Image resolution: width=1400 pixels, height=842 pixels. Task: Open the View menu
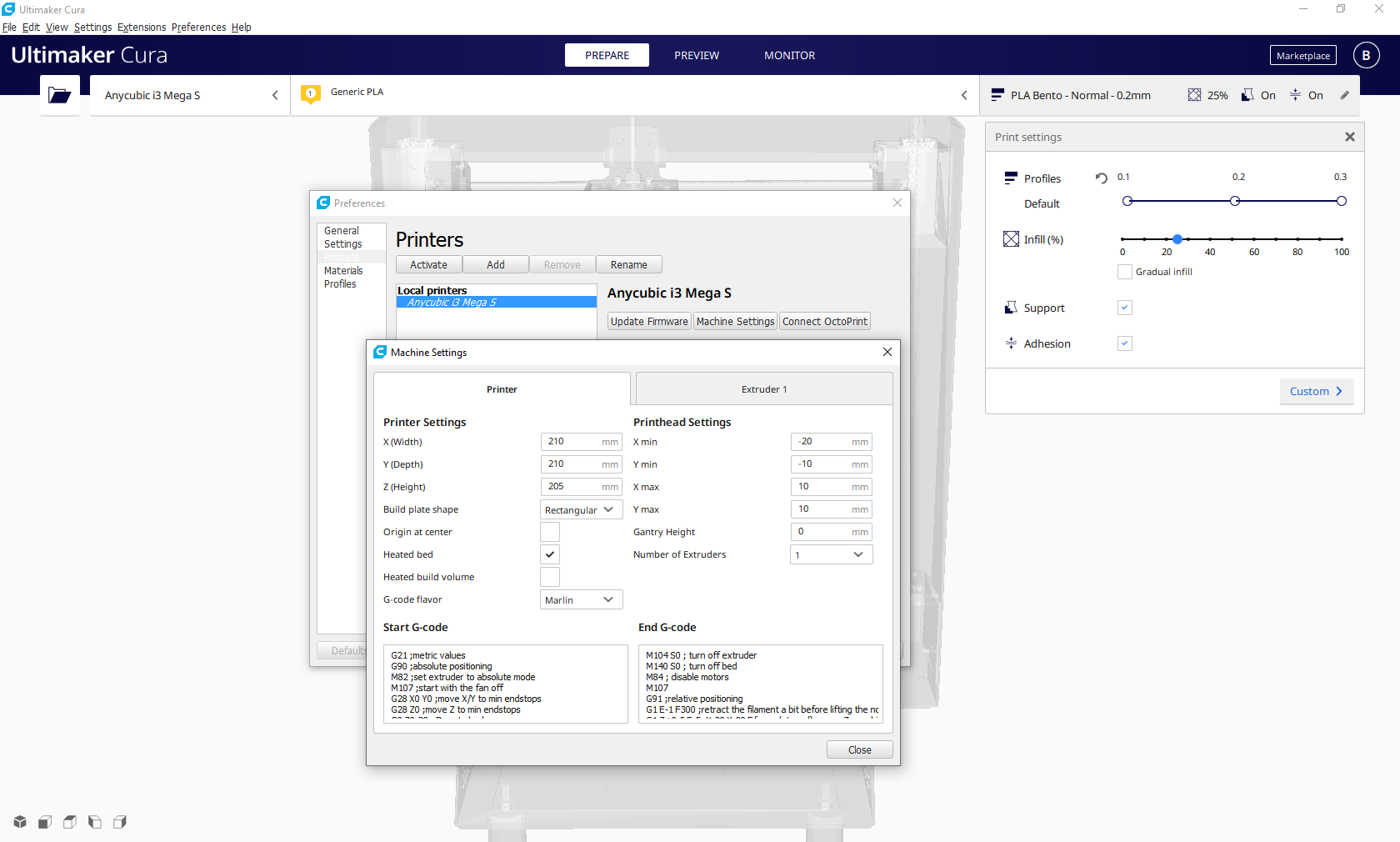57,27
